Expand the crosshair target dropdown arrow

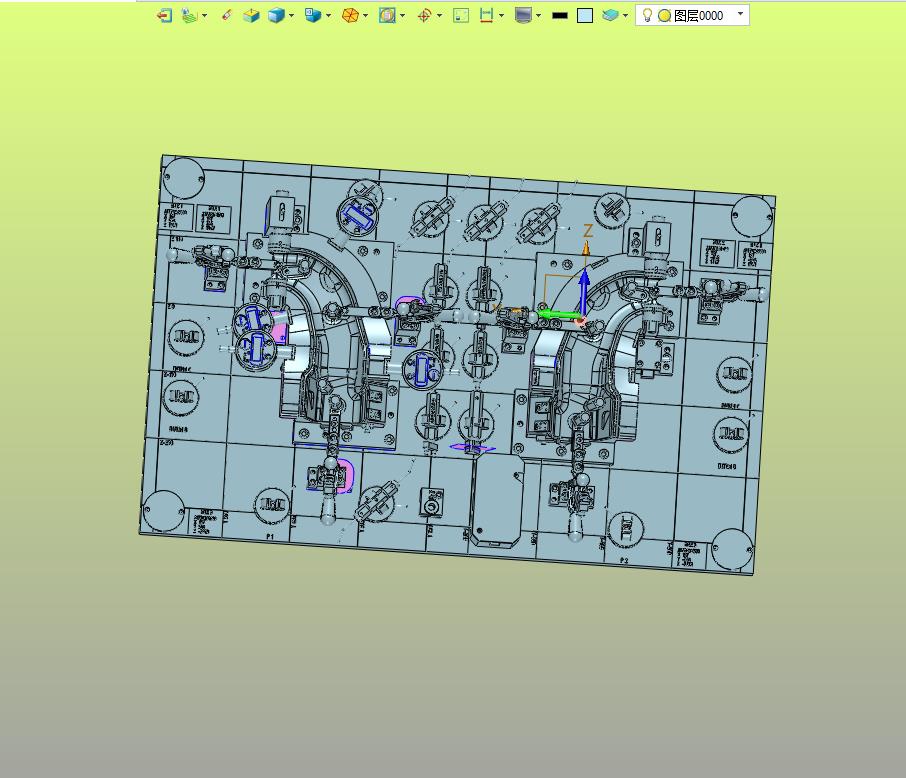point(439,16)
